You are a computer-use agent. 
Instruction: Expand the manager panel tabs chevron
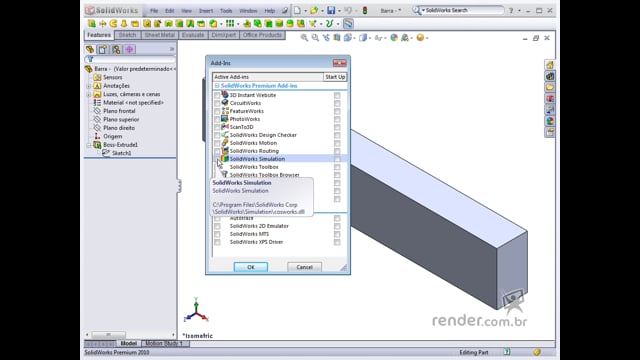(x=172, y=49)
